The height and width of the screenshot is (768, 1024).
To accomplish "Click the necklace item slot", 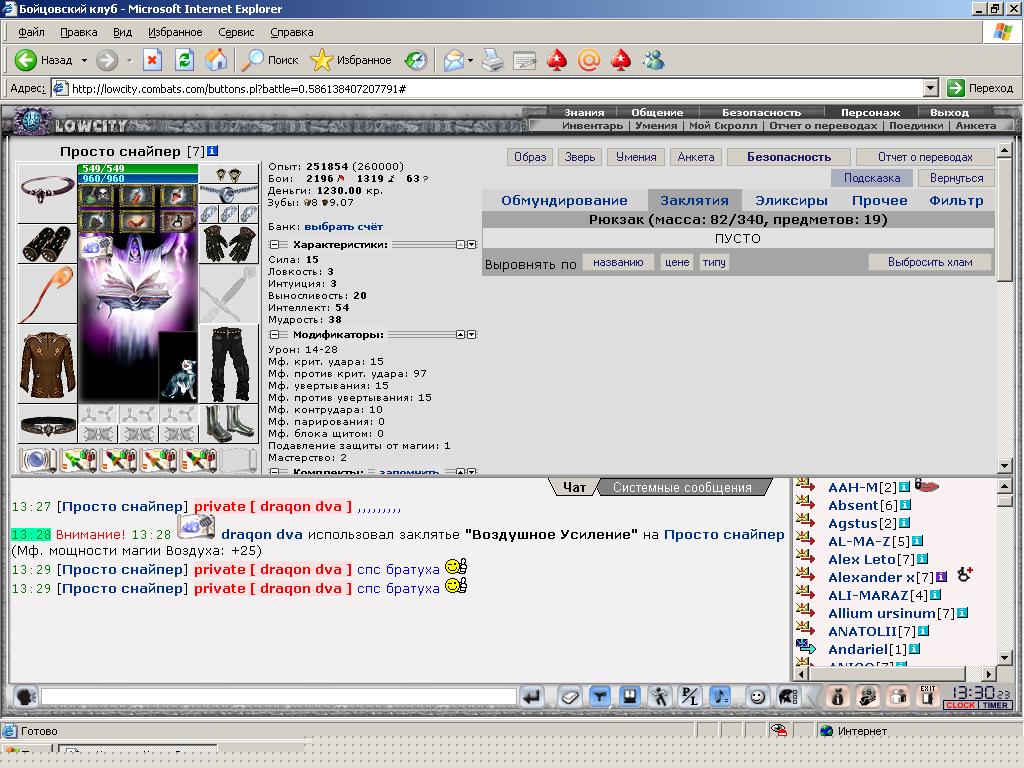I will pyautogui.click(x=47, y=192).
